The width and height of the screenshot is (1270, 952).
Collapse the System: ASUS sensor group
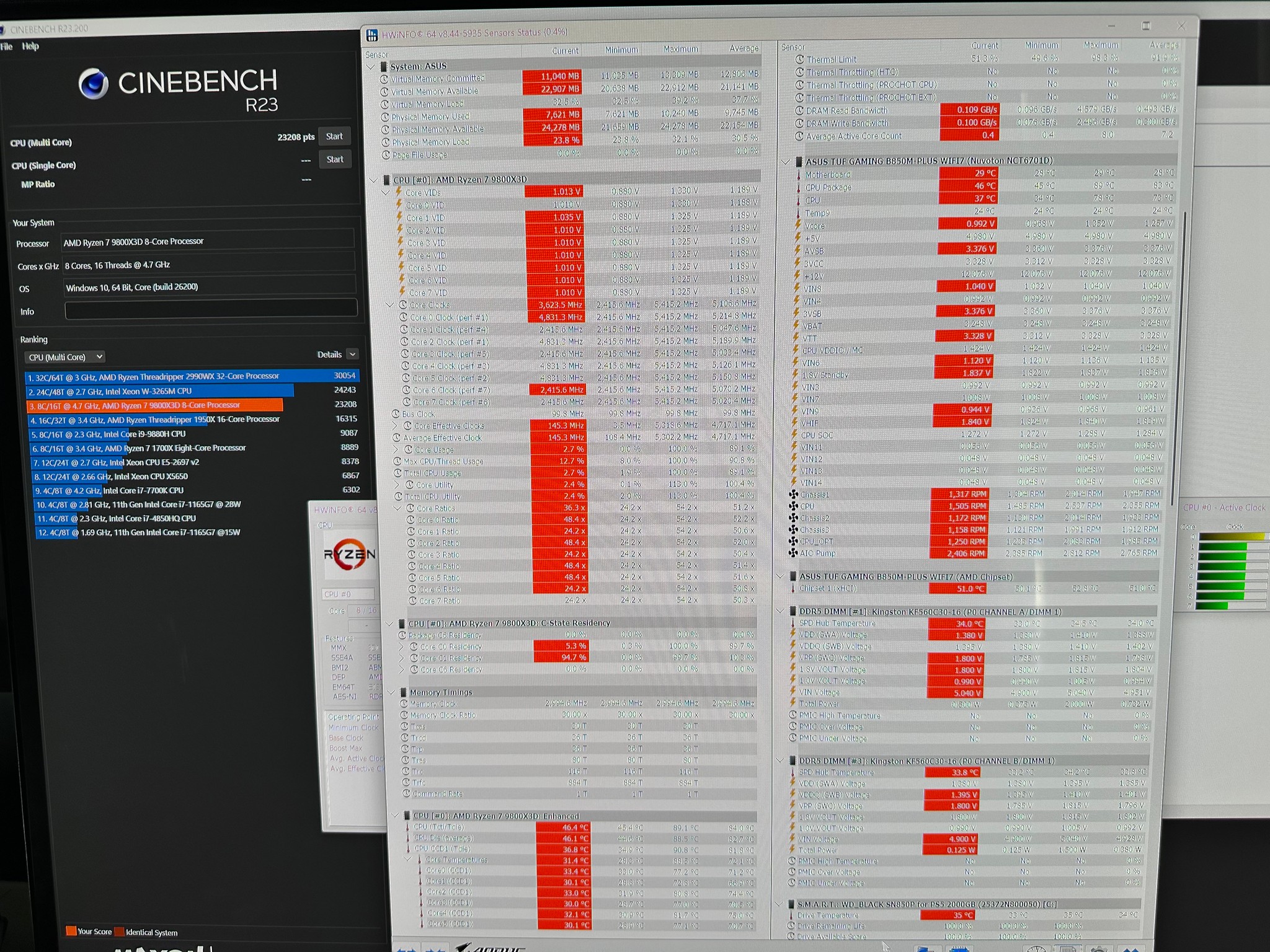(x=371, y=66)
